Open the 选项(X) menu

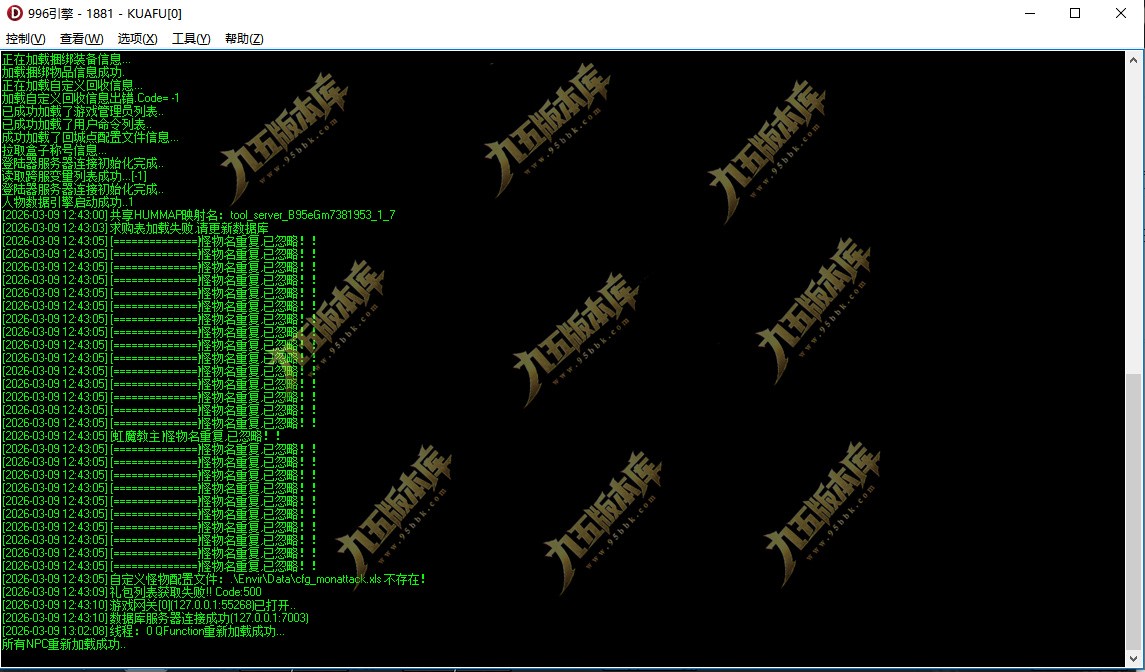137,39
